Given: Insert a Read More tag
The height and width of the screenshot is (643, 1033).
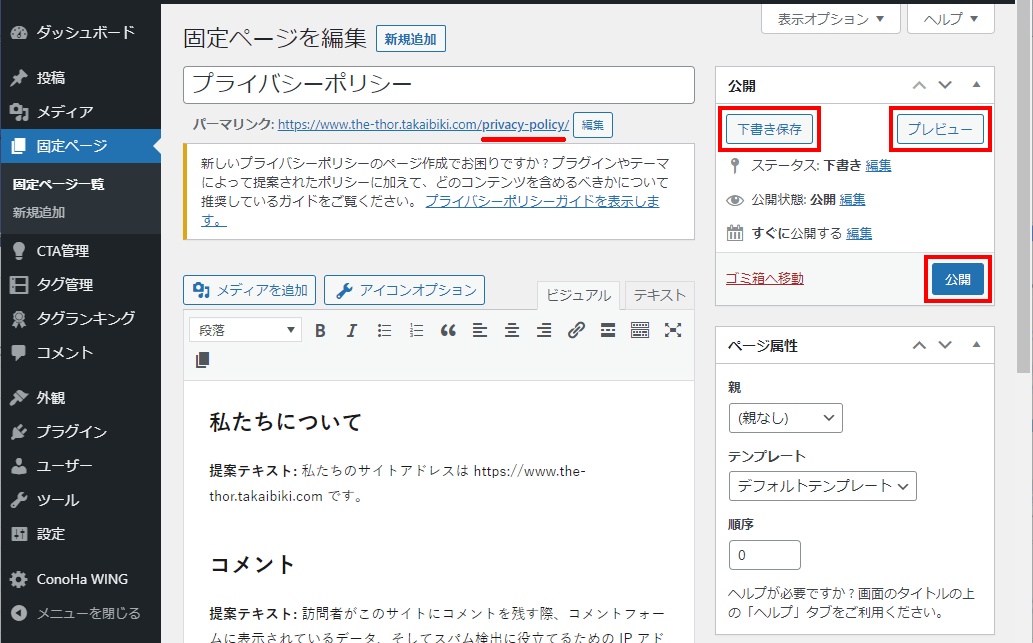Looking at the screenshot, I should (608, 331).
